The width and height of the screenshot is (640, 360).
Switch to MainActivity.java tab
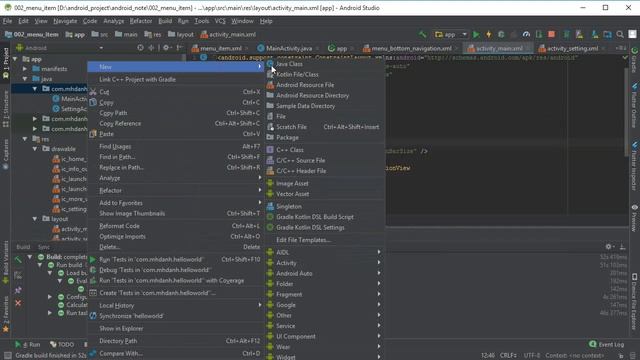point(289,49)
